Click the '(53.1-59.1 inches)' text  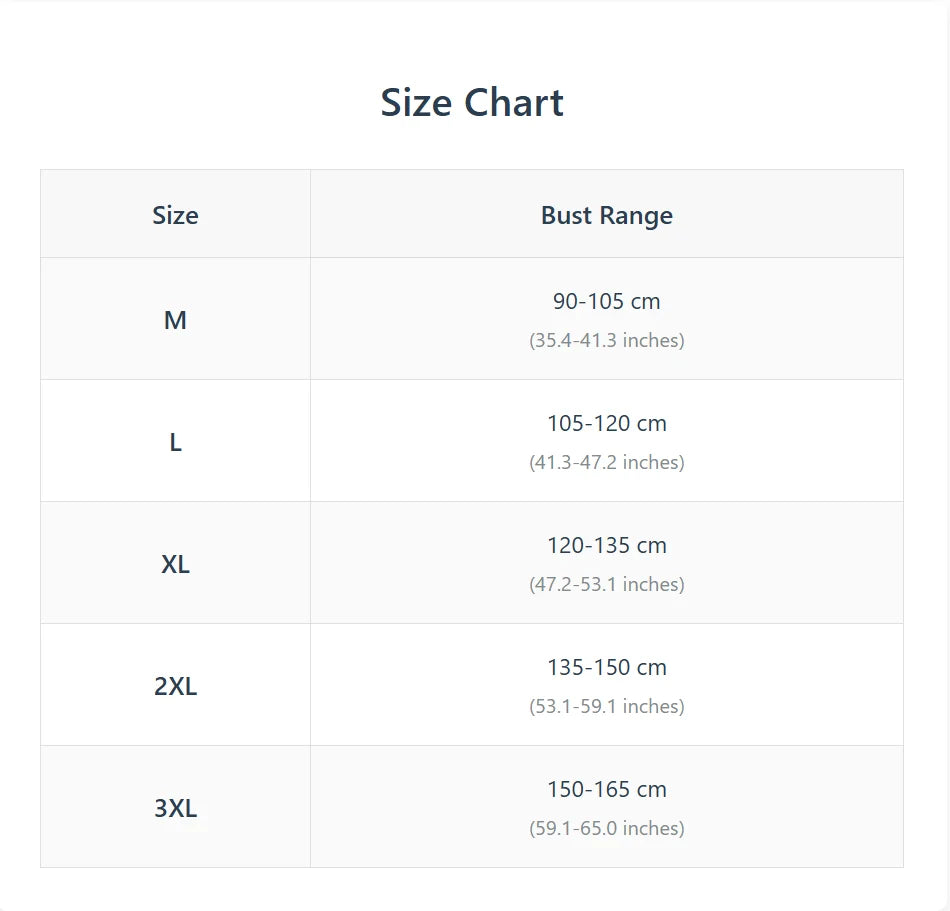pos(607,706)
